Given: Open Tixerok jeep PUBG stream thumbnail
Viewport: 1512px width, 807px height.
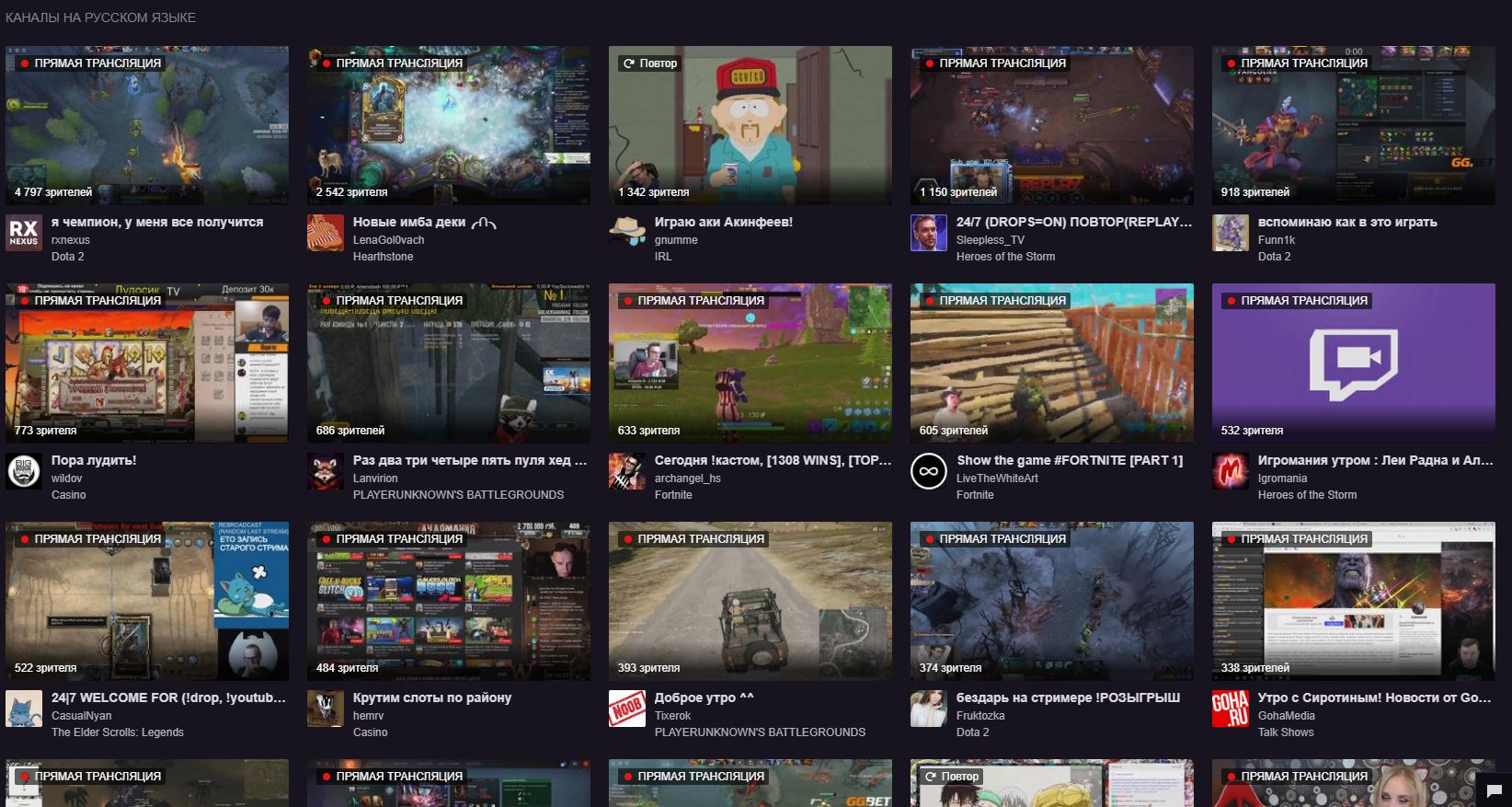Looking at the screenshot, I should [x=750, y=602].
